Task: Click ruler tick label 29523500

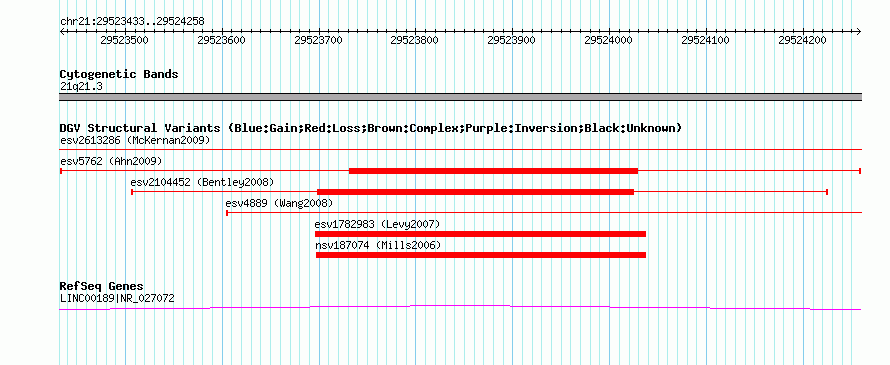Action: pos(125,40)
